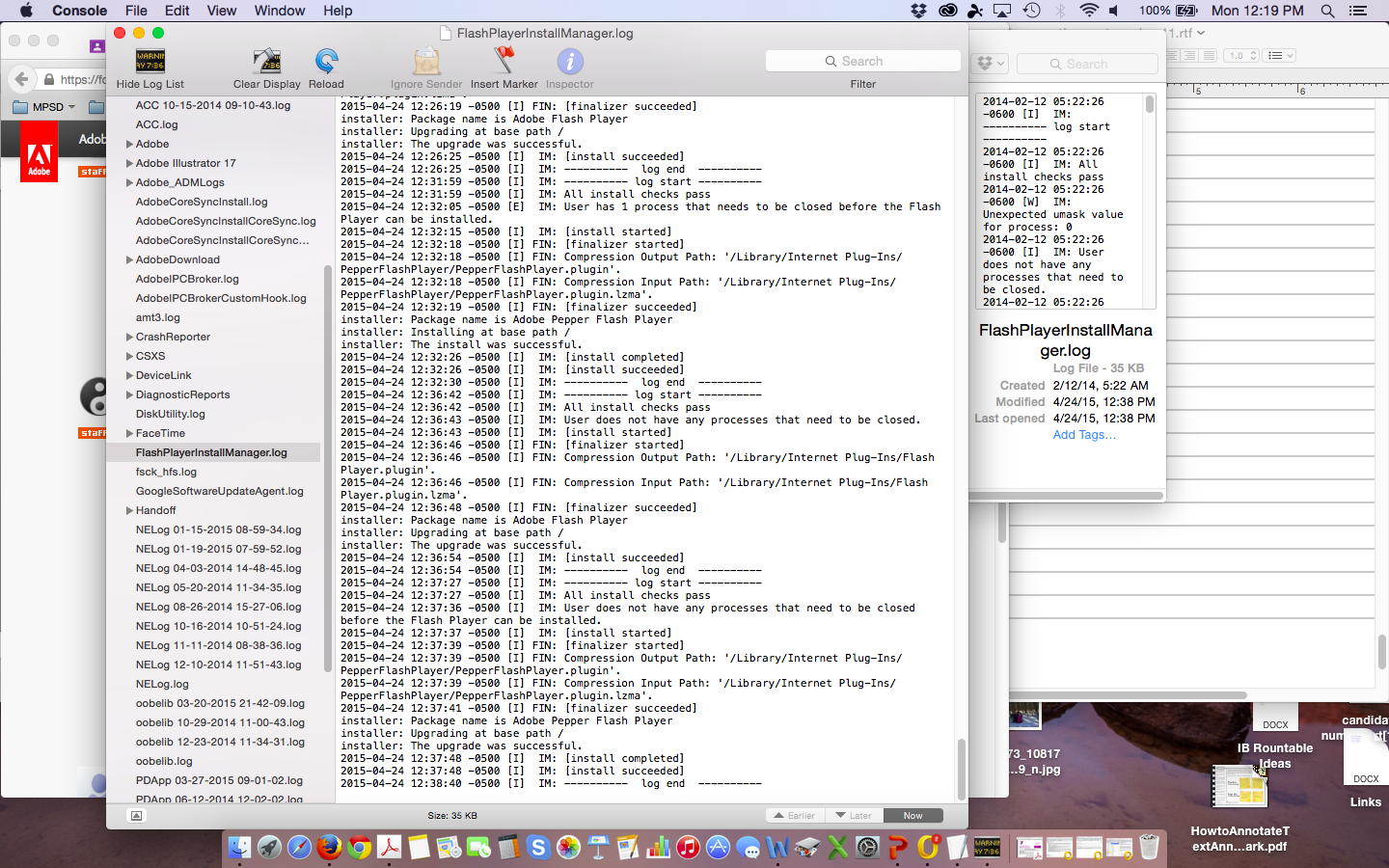Click the Dropbox menu bar icon
1389x868 pixels.
tap(918, 11)
